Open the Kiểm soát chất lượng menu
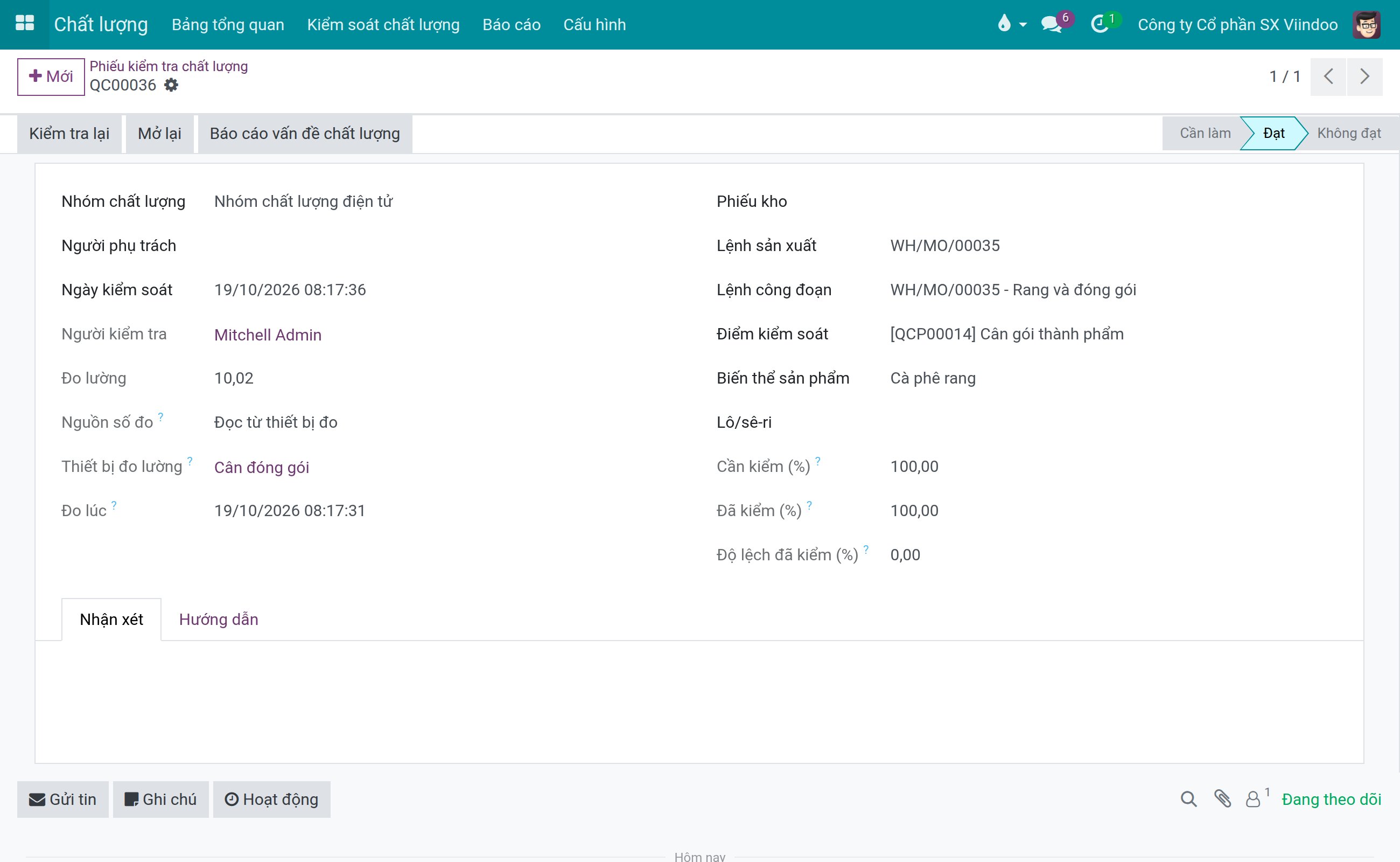This screenshot has width=1400, height=862. point(383,25)
